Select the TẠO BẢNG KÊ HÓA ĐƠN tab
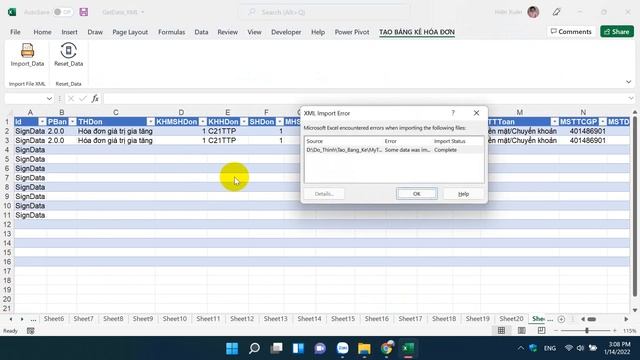 click(417, 32)
